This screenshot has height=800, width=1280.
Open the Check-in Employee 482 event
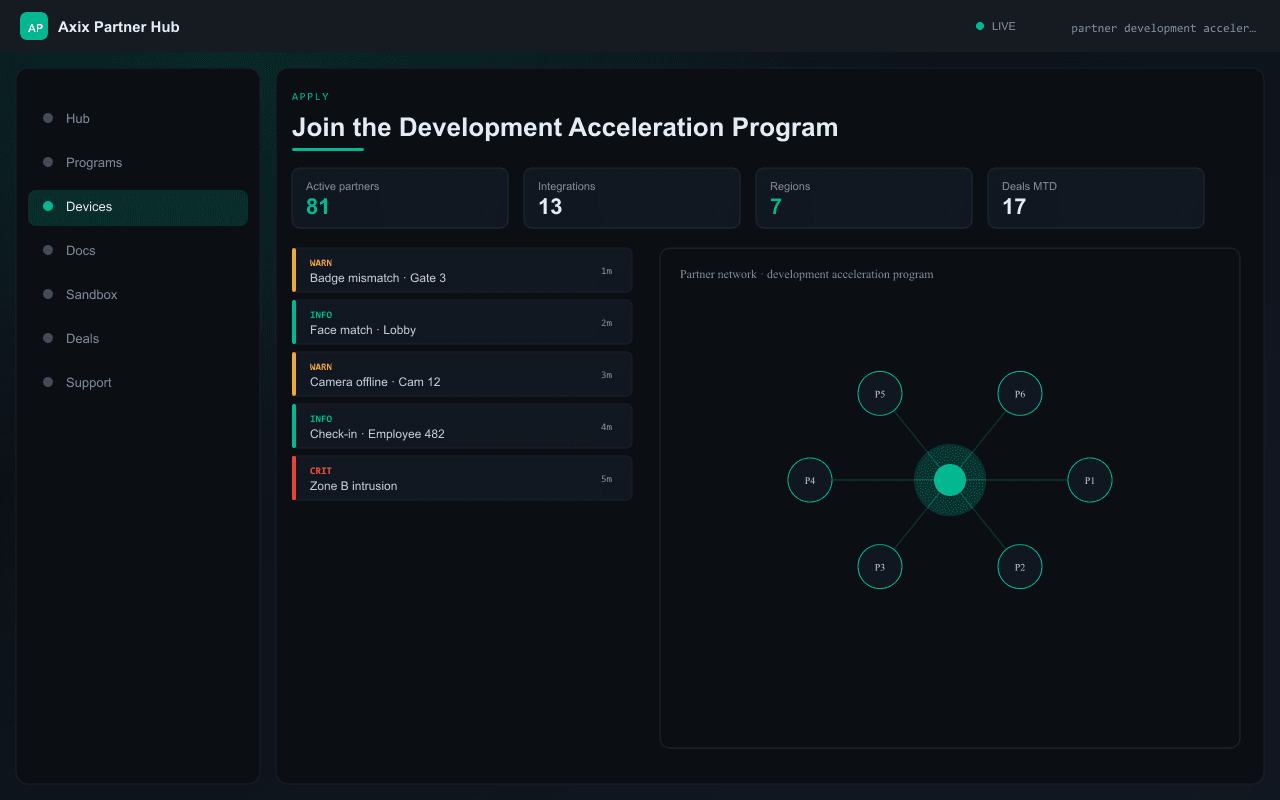[462, 426]
